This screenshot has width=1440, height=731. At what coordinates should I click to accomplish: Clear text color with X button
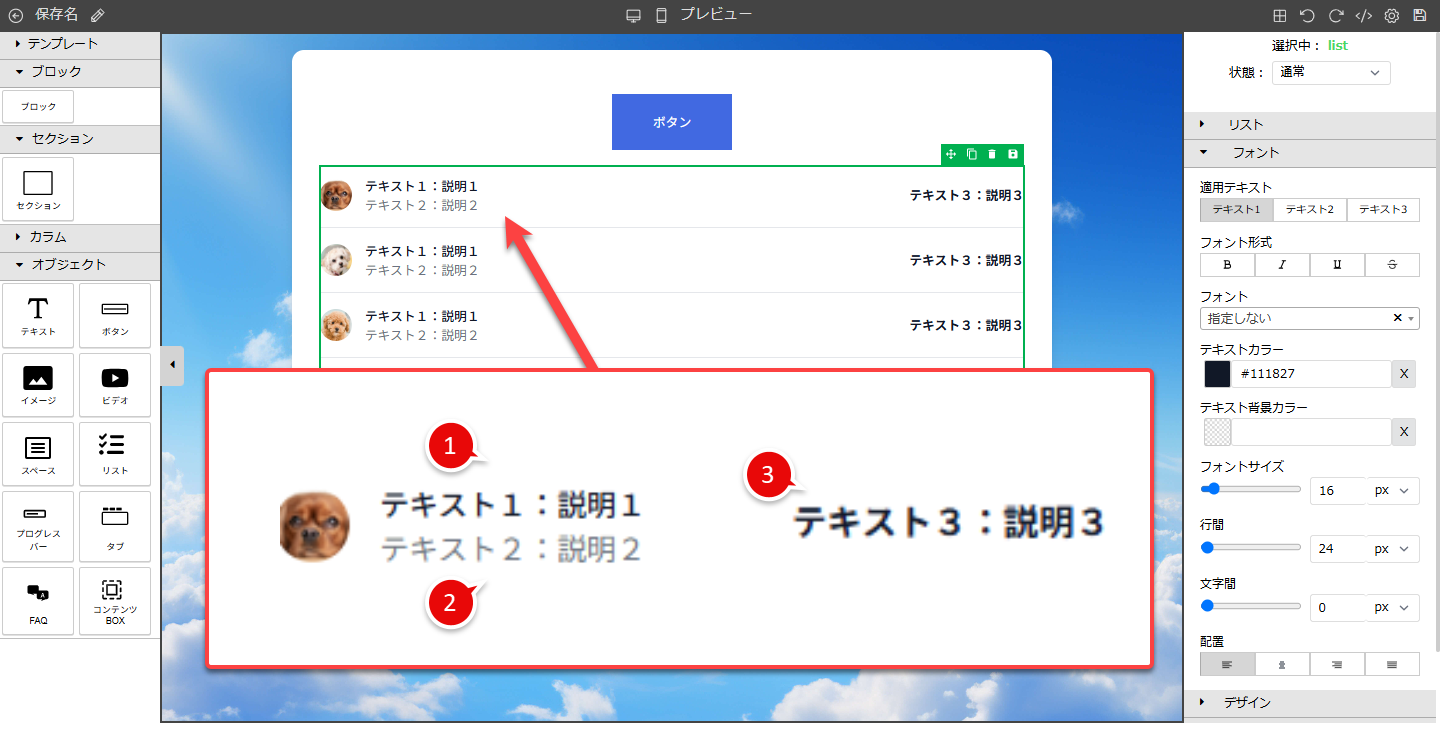[1404, 374]
